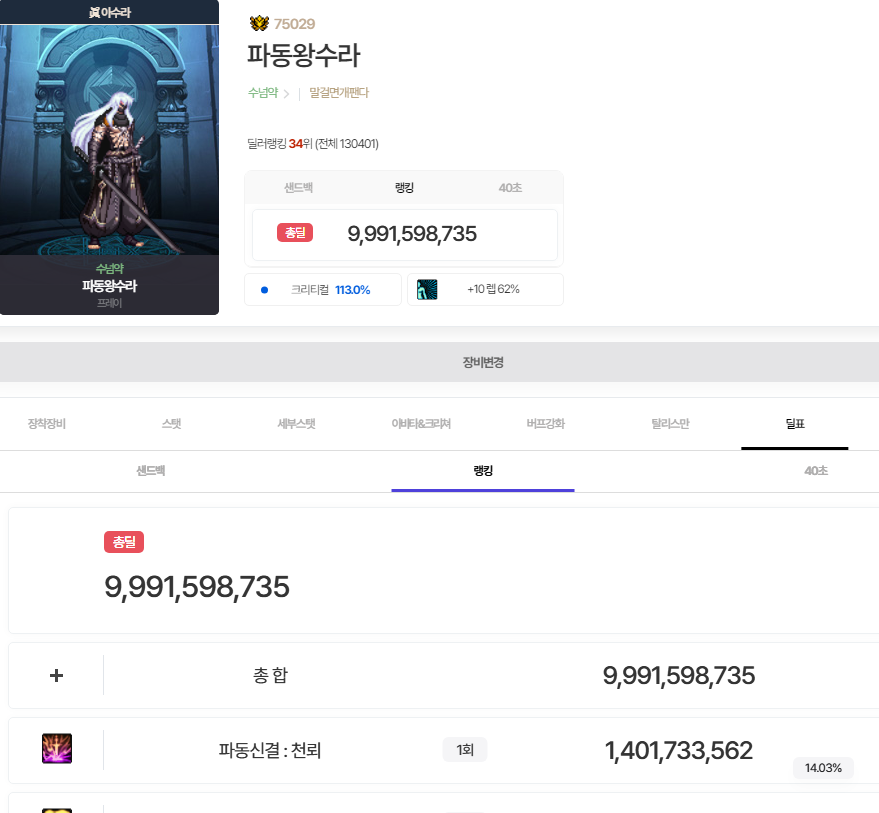Click the fame value 75029
879x813 pixels.
point(294,24)
